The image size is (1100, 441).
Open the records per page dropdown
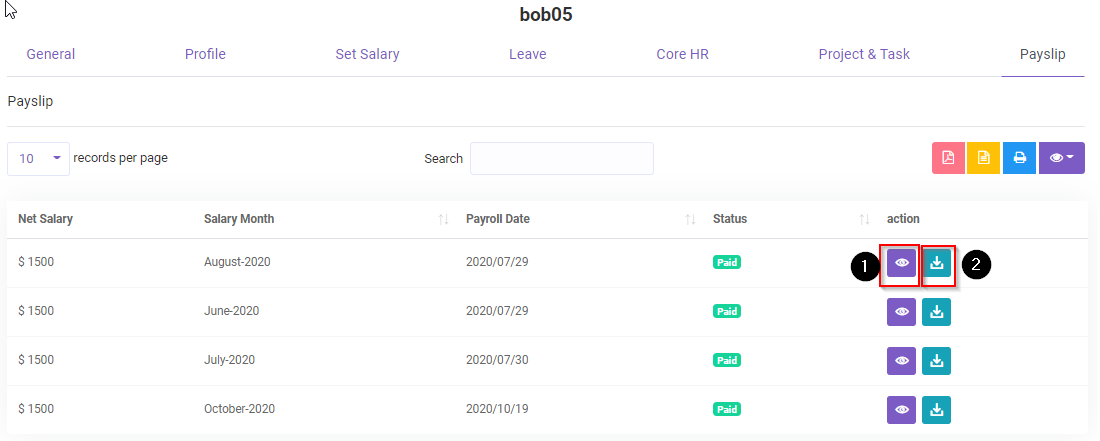(38, 159)
